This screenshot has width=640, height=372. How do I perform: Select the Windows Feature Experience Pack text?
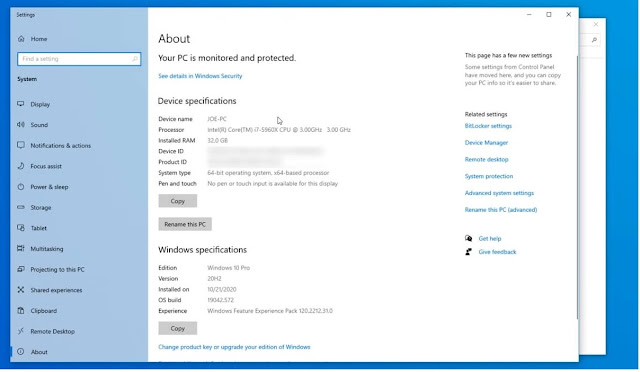tap(270, 311)
